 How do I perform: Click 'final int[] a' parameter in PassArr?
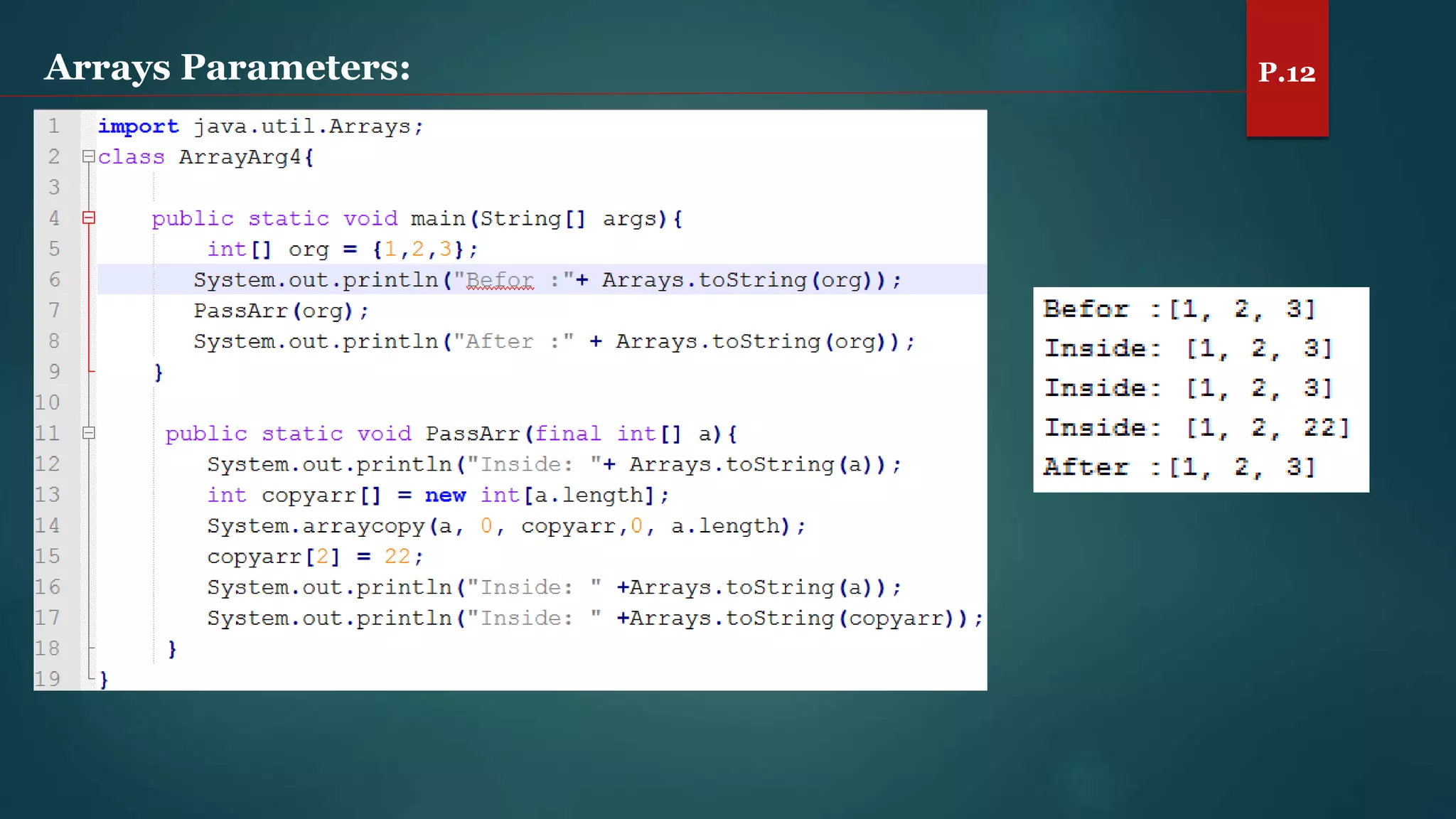click(x=623, y=434)
